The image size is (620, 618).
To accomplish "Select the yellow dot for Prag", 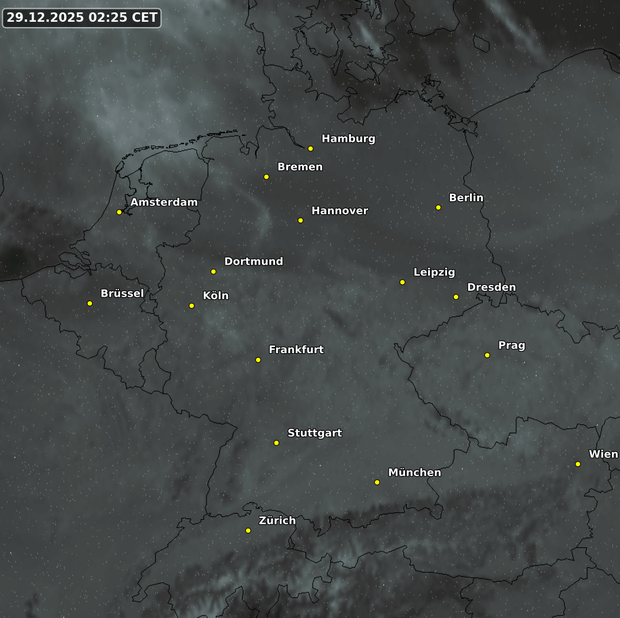I will coord(487,355).
